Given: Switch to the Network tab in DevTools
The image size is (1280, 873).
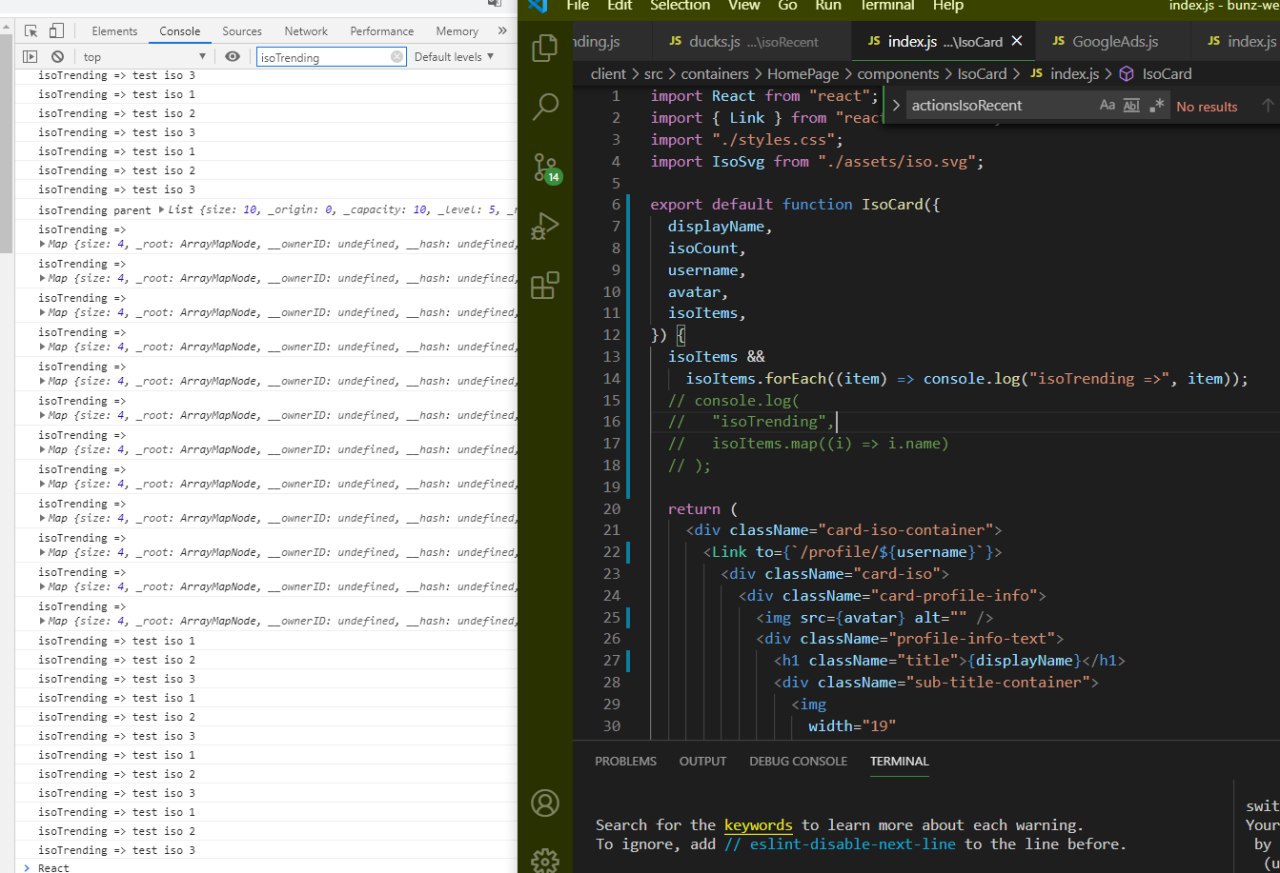Looking at the screenshot, I should 305,31.
